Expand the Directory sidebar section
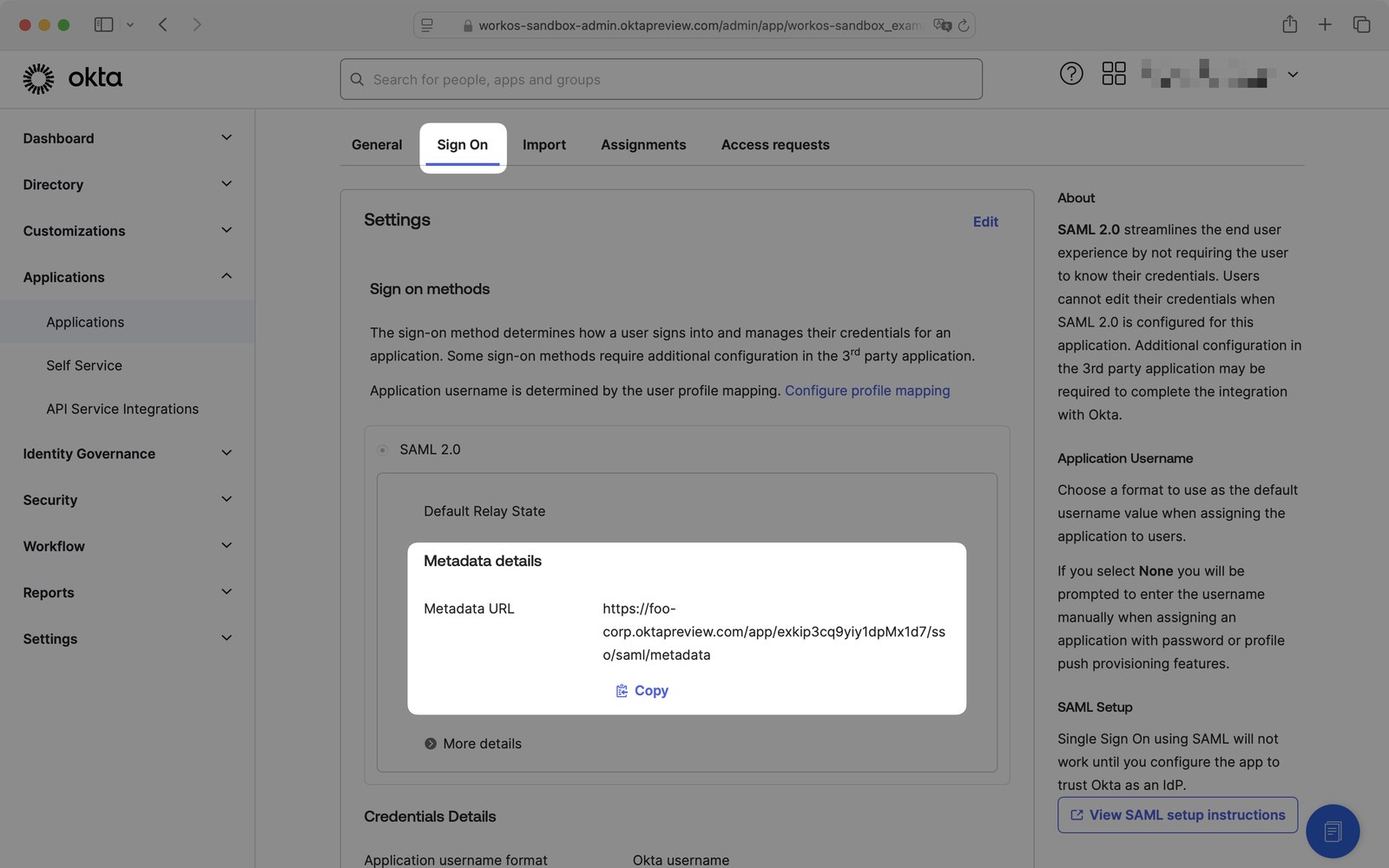Image resolution: width=1389 pixels, height=868 pixels. [227, 184]
